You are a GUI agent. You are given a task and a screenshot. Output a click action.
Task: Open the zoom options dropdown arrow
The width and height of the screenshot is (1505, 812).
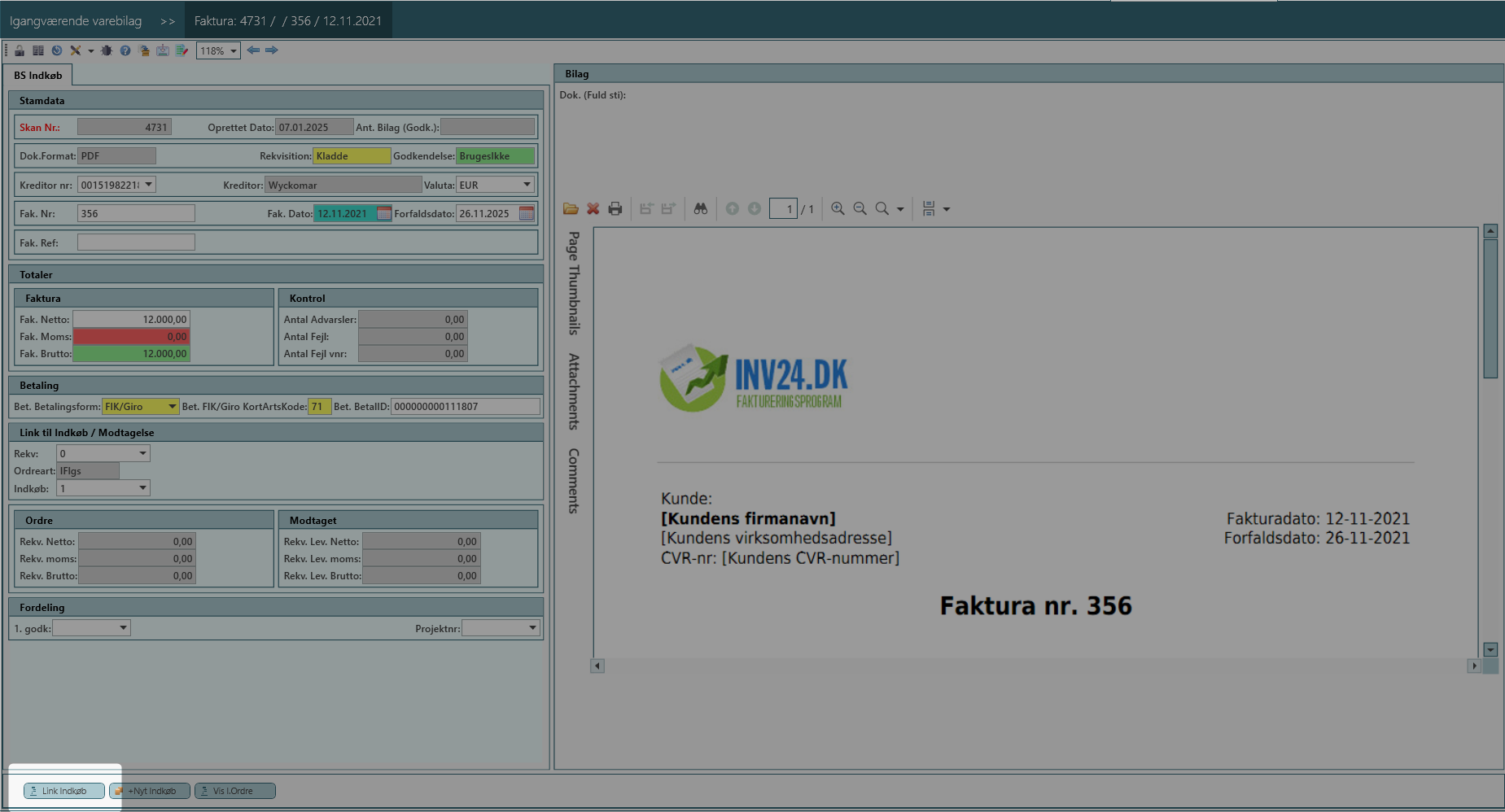(900, 210)
